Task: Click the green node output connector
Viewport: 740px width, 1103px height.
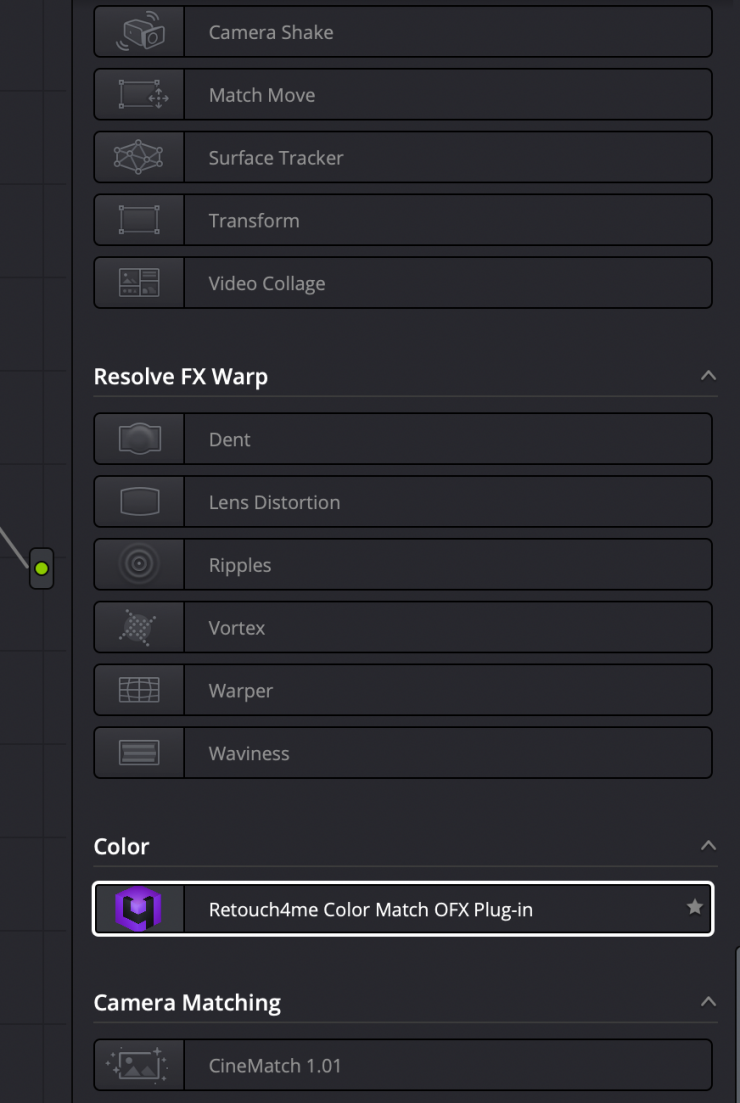Action: click(x=41, y=568)
